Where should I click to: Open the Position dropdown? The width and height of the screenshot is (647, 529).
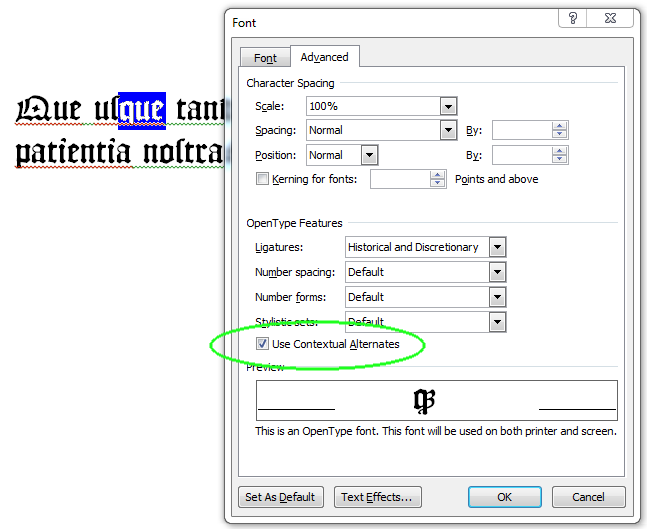[370, 155]
